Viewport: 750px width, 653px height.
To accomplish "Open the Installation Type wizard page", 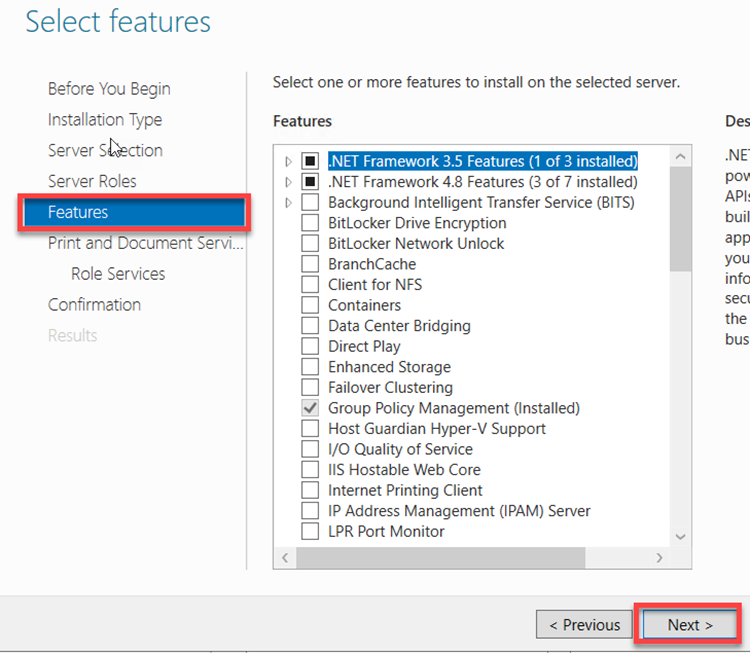I will [x=105, y=120].
